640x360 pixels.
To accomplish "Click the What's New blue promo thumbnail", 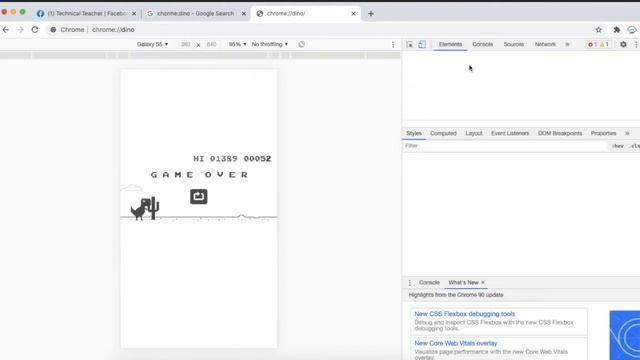I will point(624,335).
